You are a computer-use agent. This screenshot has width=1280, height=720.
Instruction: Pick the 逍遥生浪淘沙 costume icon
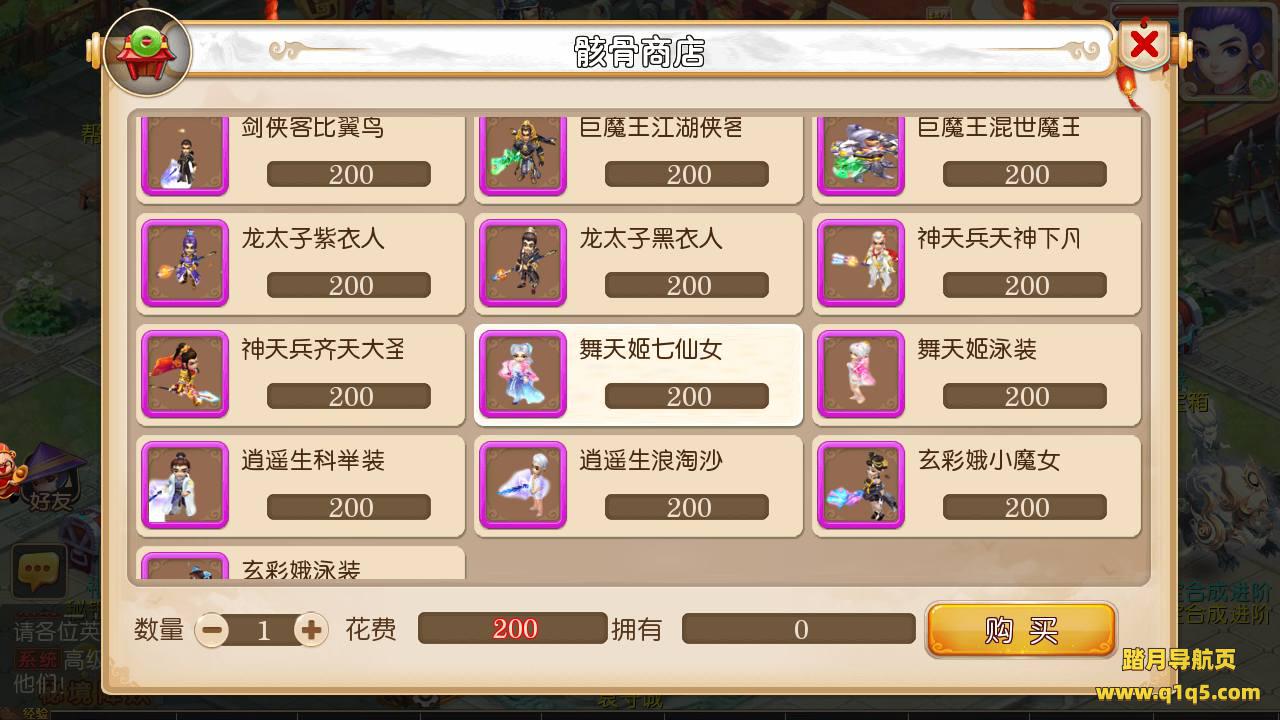(523, 486)
